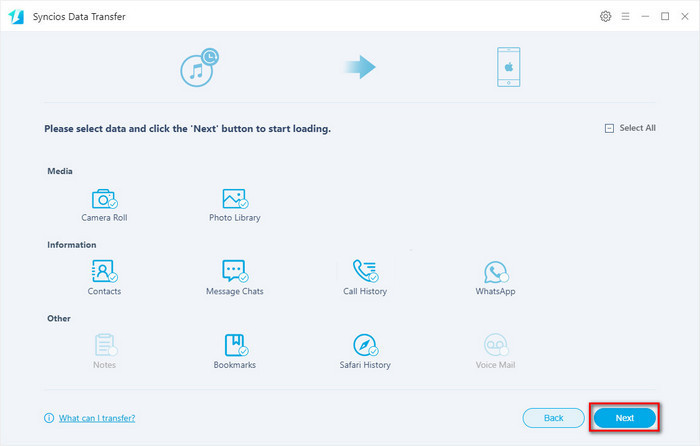Maximize the Syncios window

coord(665,17)
